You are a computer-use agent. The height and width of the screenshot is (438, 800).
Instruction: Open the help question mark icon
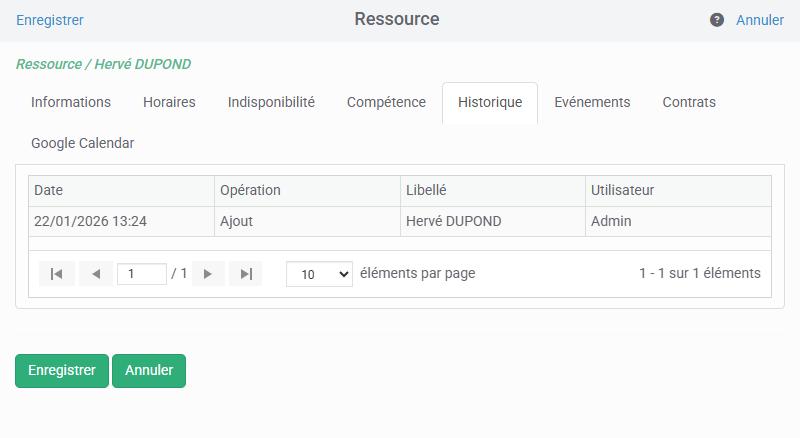716,20
